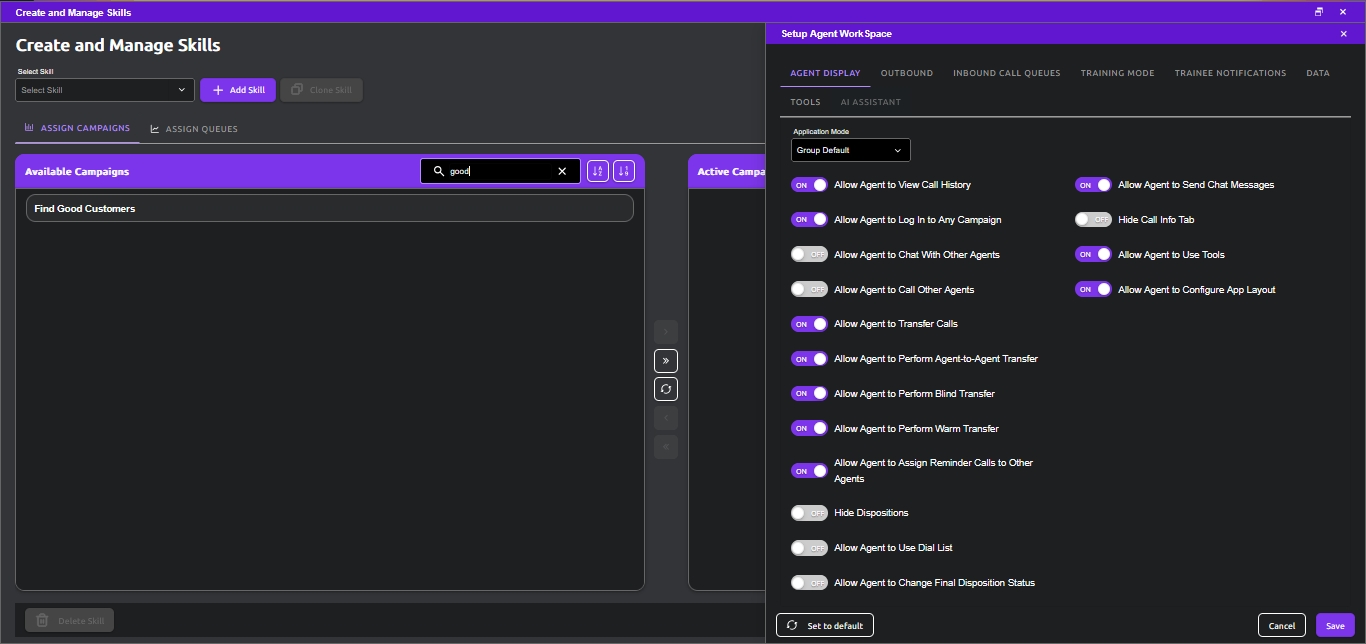
Task: Open the Training Mode tab
Action: [x=1117, y=73]
